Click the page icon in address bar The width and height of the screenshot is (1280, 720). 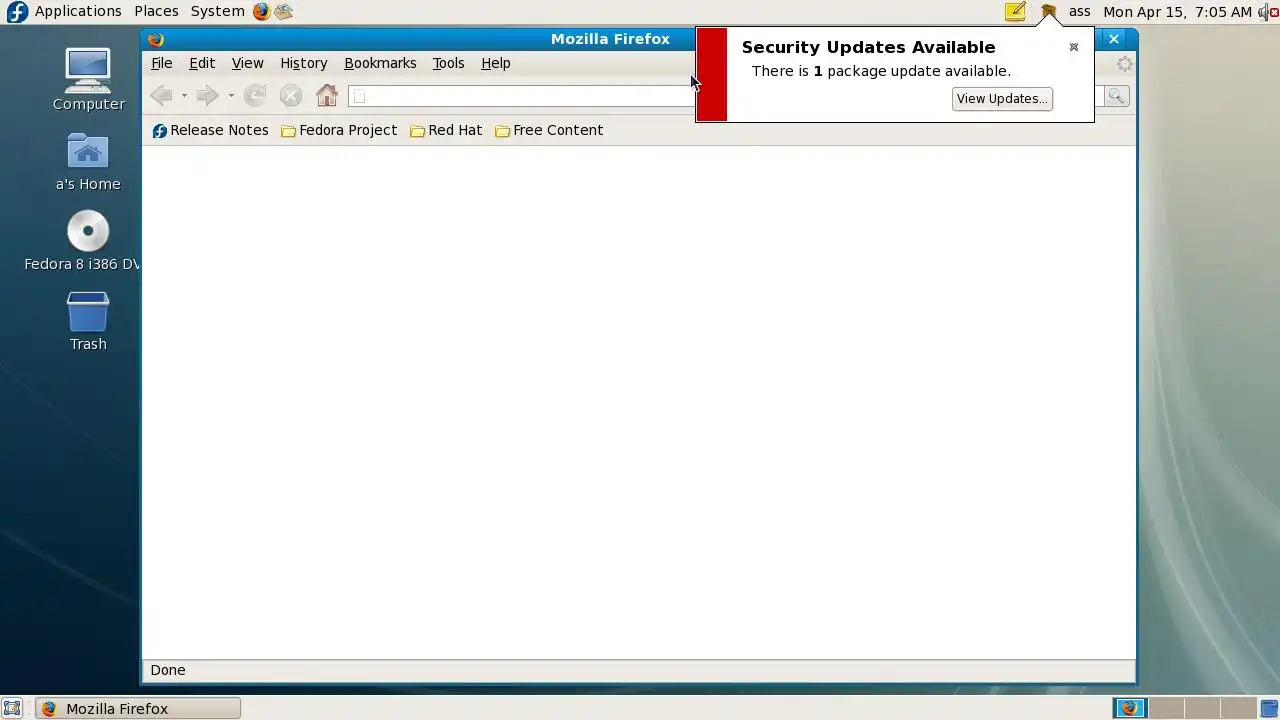(x=360, y=96)
